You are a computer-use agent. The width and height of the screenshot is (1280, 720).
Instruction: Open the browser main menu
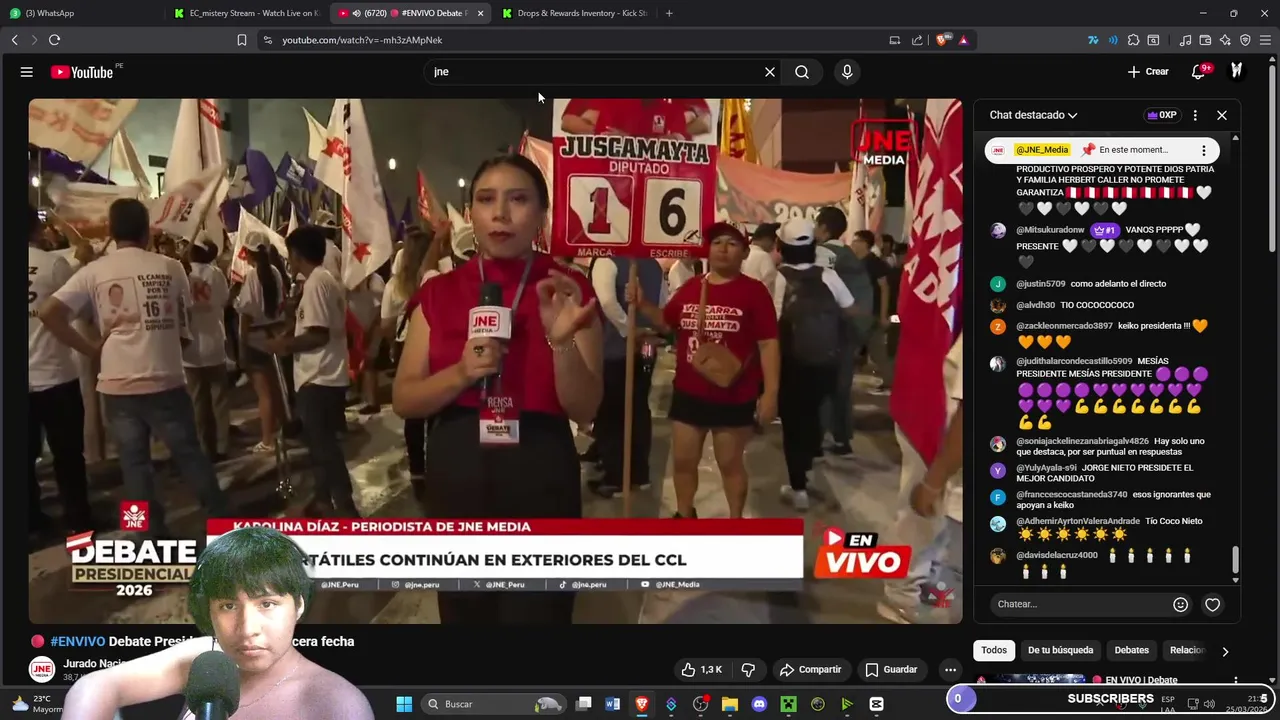point(1265,40)
